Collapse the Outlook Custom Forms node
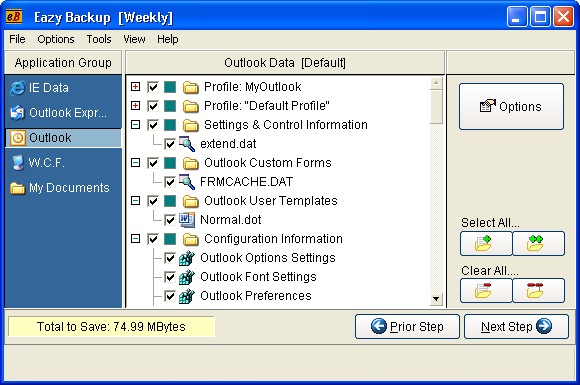Image resolution: width=580 pixels, height=385 pixels. coord(136,163)
